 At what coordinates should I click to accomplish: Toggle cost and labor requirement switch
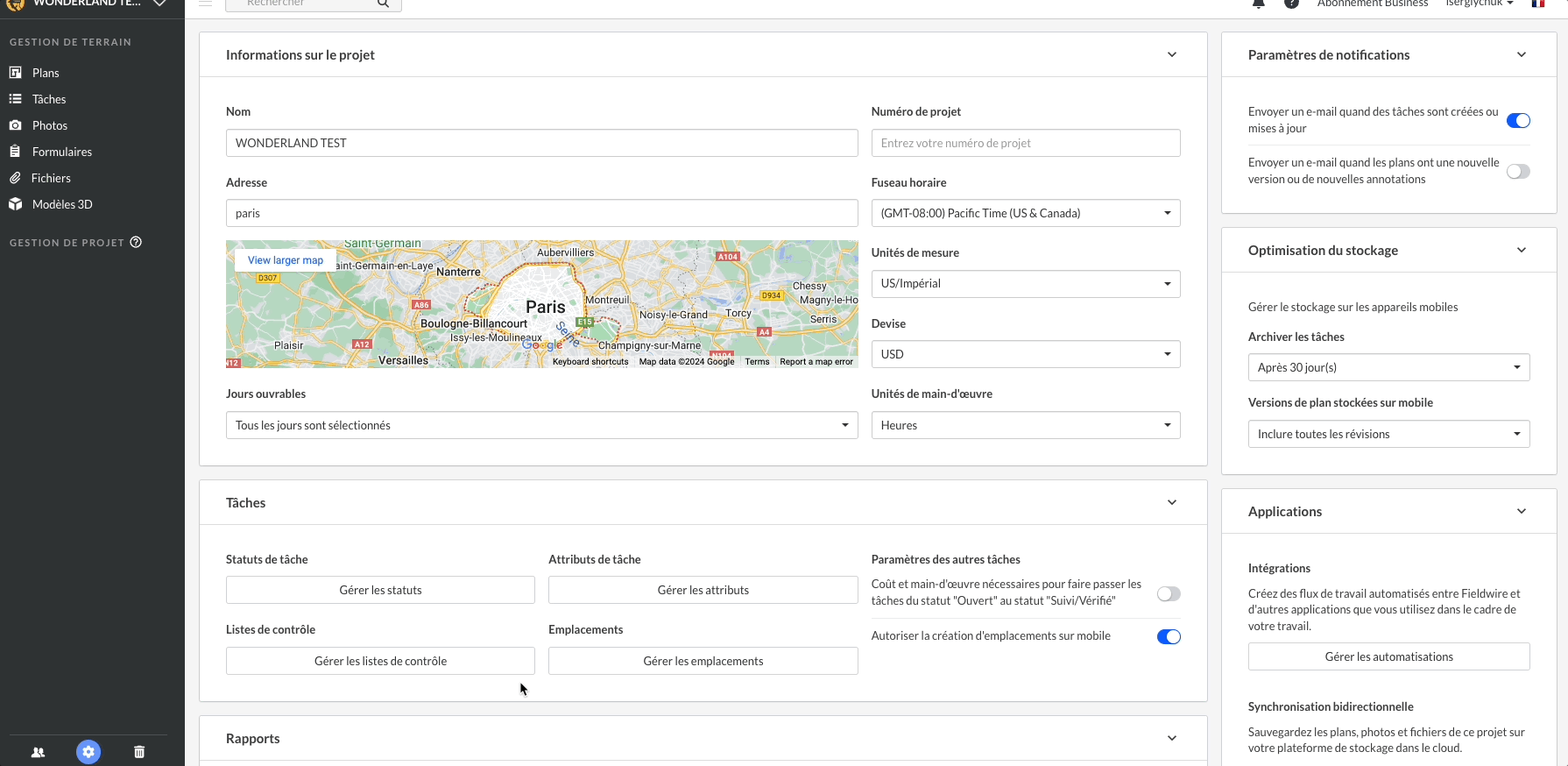[1169, 594]
